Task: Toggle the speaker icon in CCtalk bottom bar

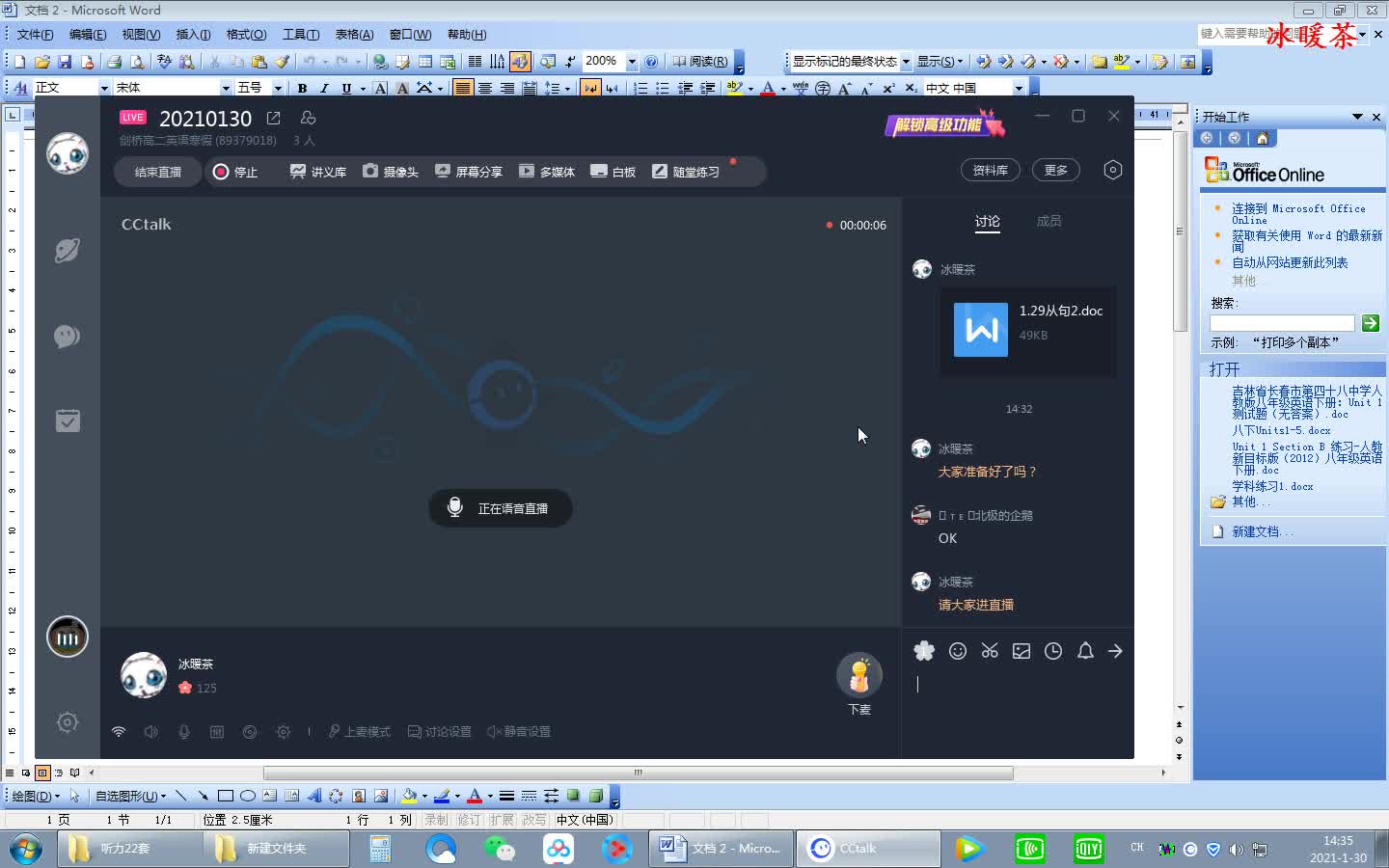Action: [150, 732]
